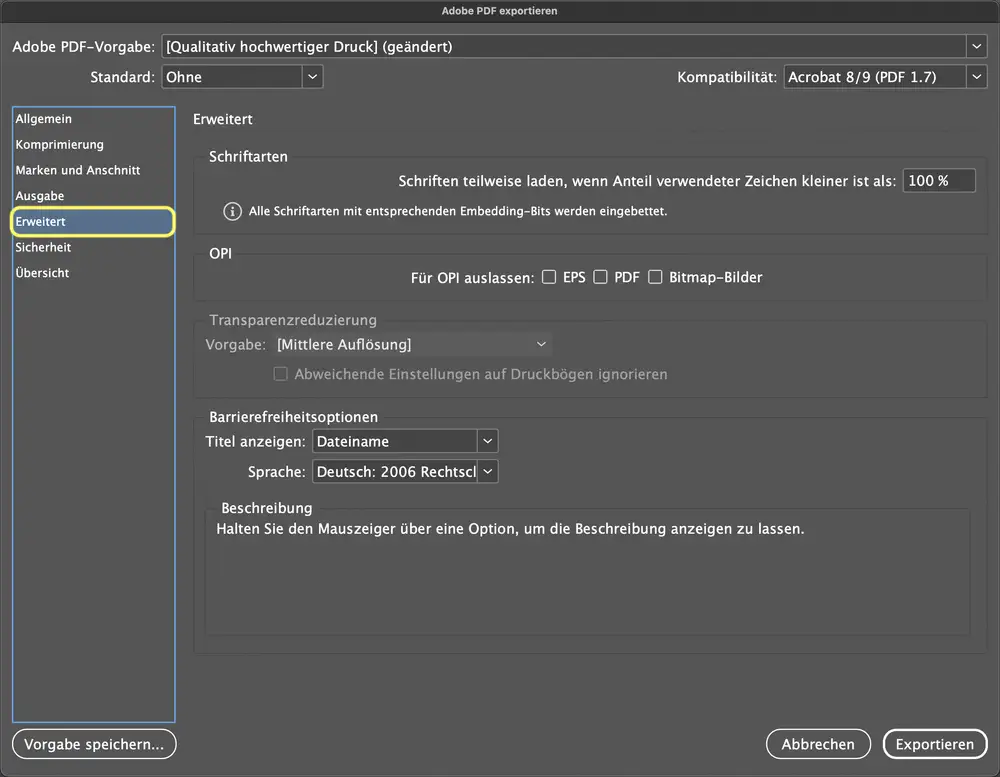Image resolution: width=1000 pixels, height=777 pixels.
Task: Click Exportieren to export the PDF
Action: 935,744
